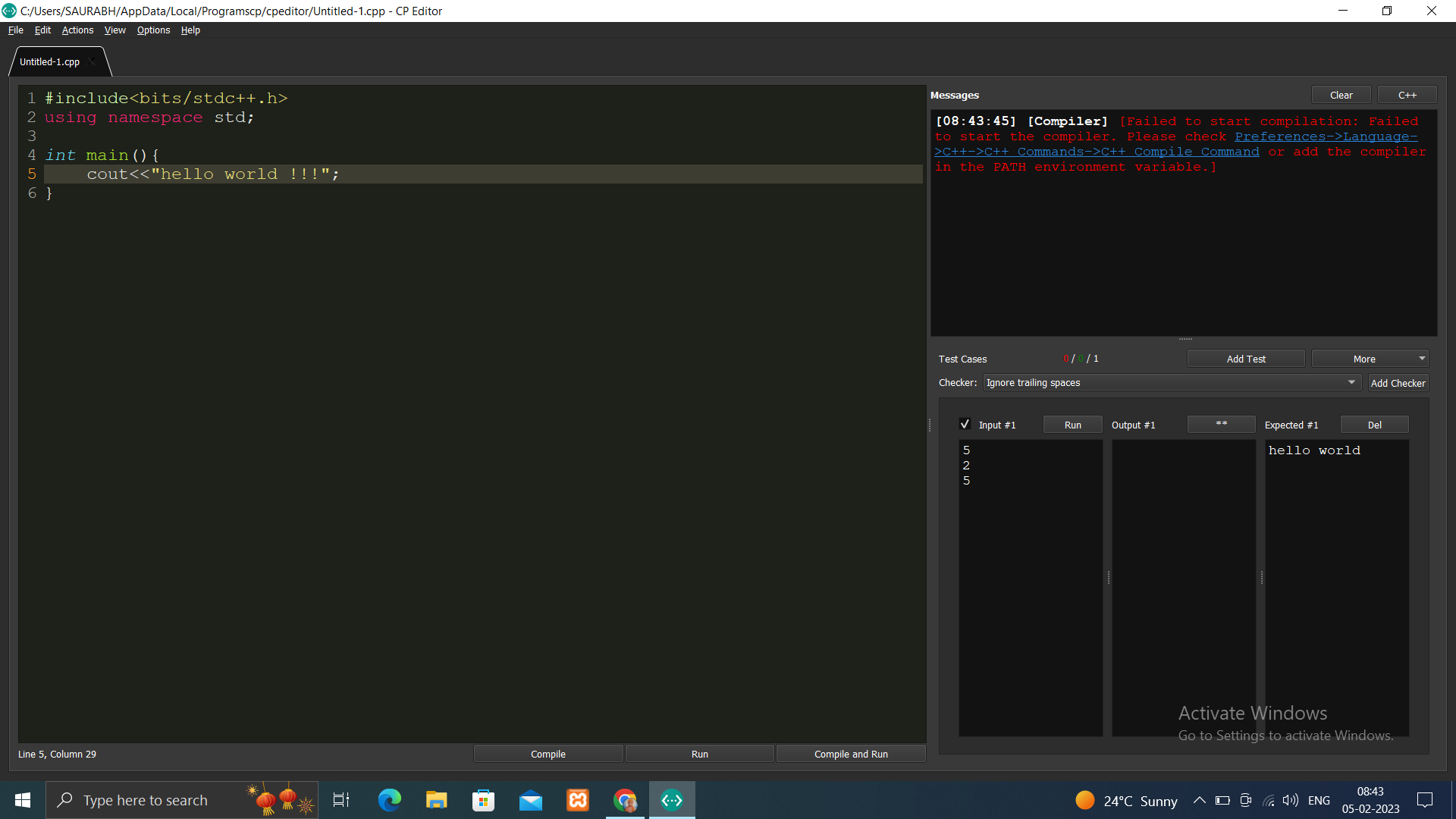Screen dimensions: 1456x819
Task: Open CP Editor from the taskbar
Action: (671, 799)
